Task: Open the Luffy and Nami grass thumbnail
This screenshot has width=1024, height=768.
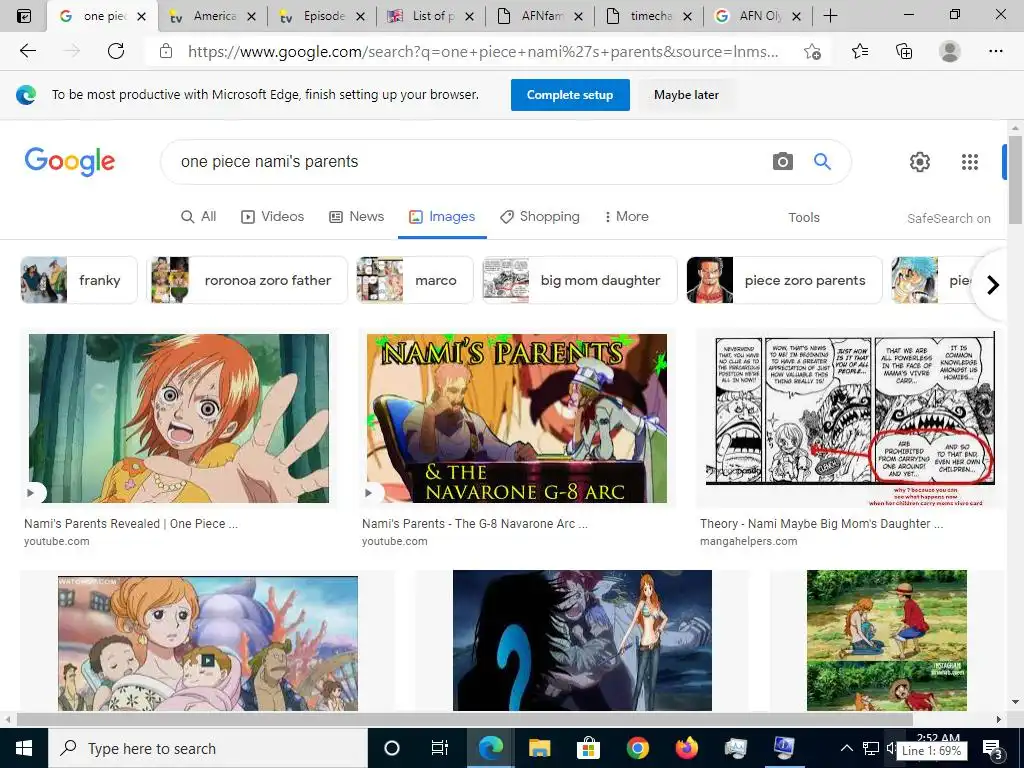Action: click(x=887, y=641)
